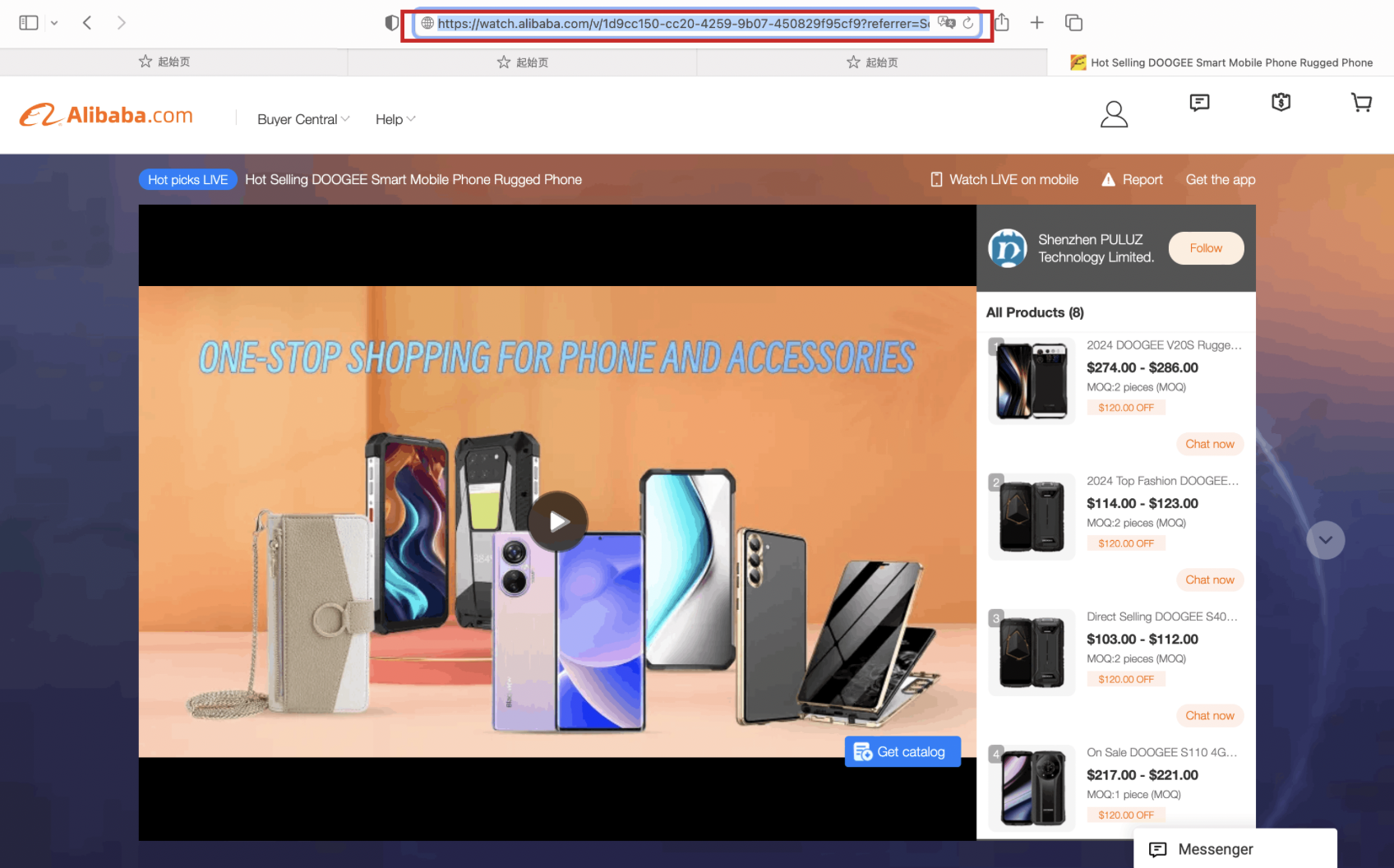The height and width of the screenshot is (868, 1394).
Task: Go back to previous page
Action: tap(87, 23)
